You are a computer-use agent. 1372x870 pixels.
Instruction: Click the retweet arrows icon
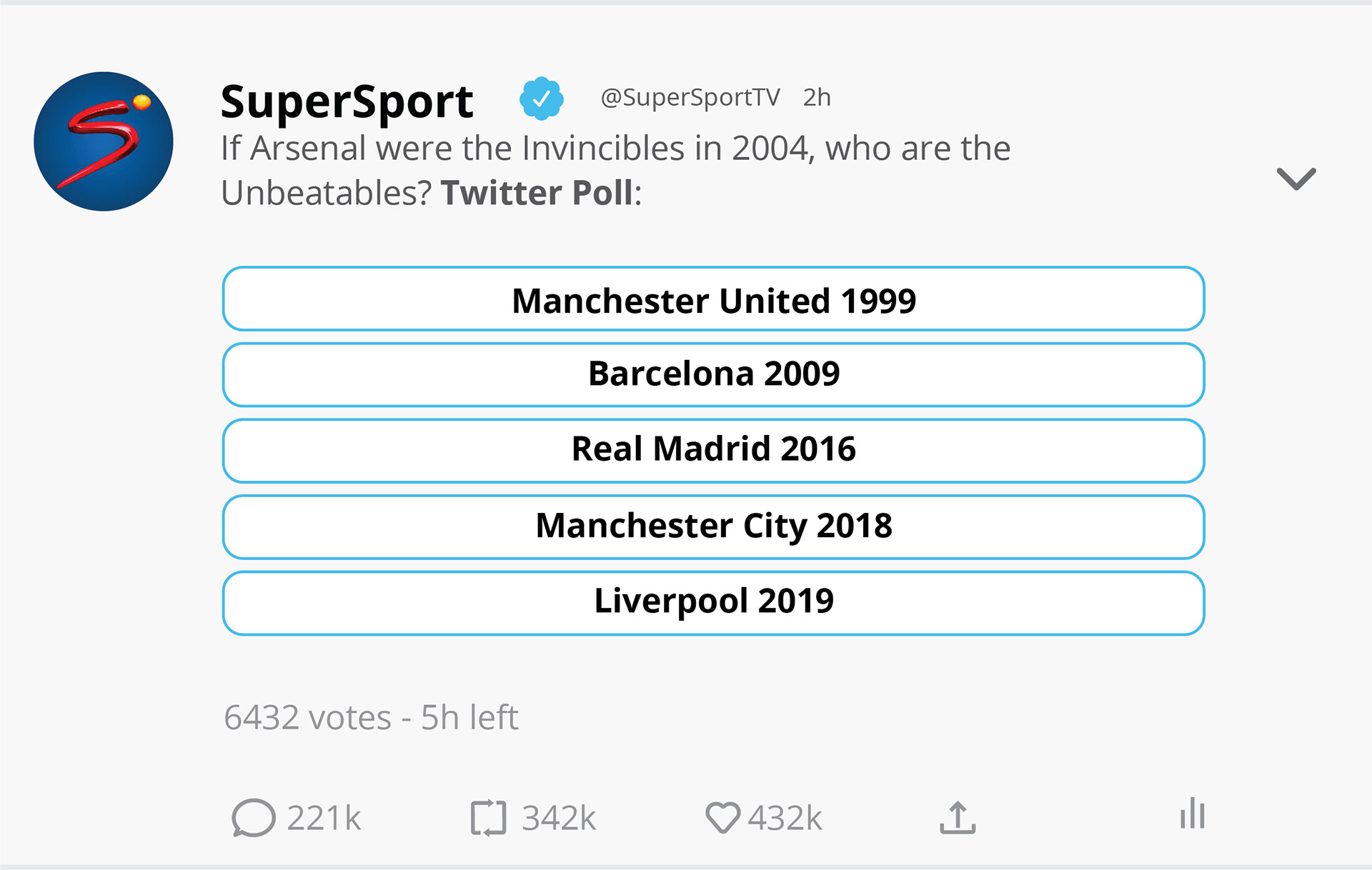coord(488,818)
